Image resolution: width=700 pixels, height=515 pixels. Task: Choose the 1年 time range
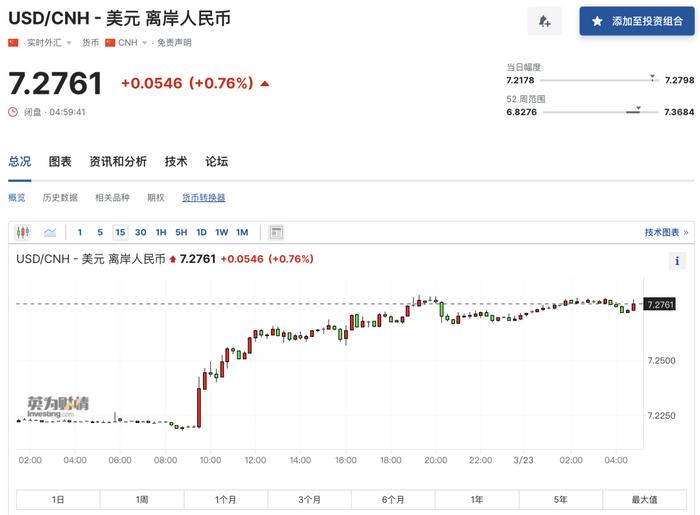point(477,499)
